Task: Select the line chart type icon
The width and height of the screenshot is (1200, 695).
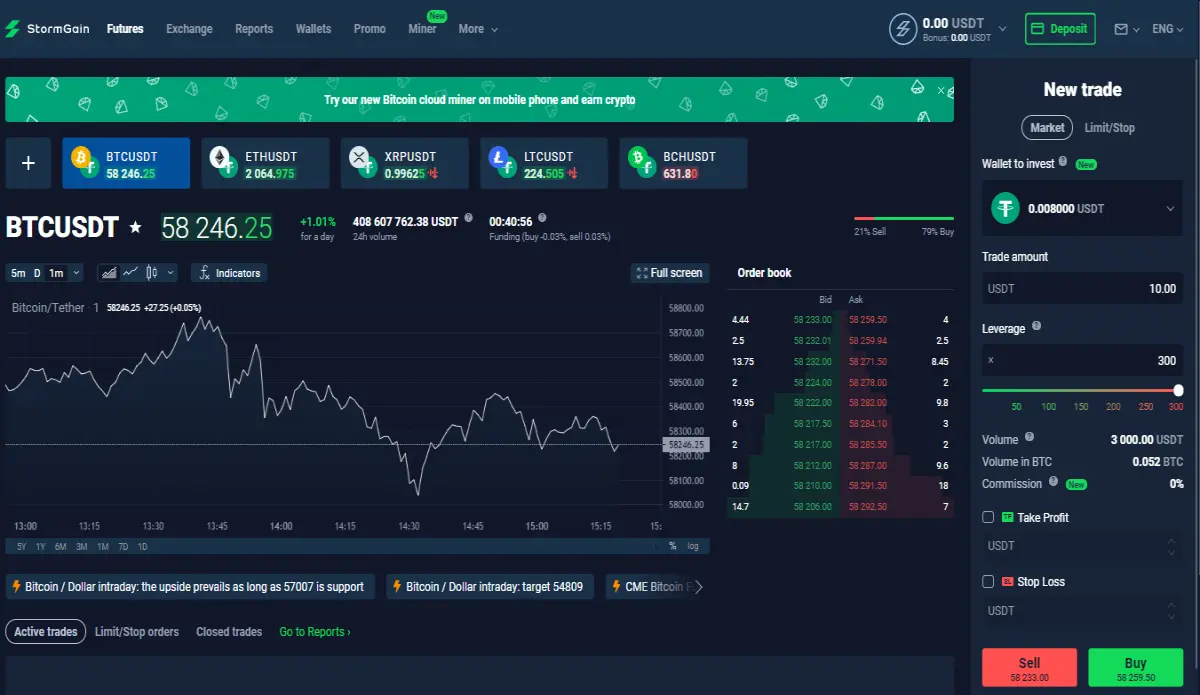Action: (130, 272)
